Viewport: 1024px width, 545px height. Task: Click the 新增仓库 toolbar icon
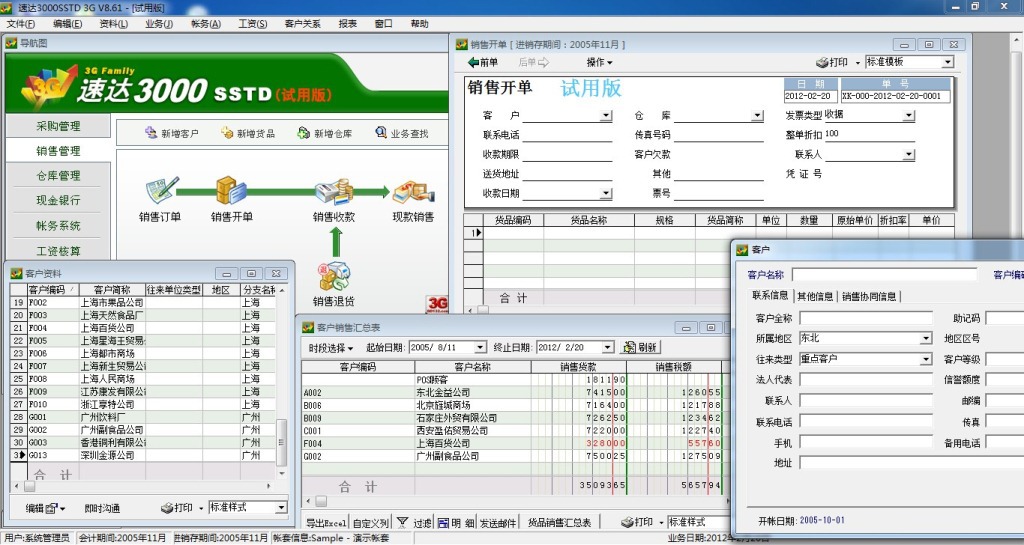pos(304,132)
